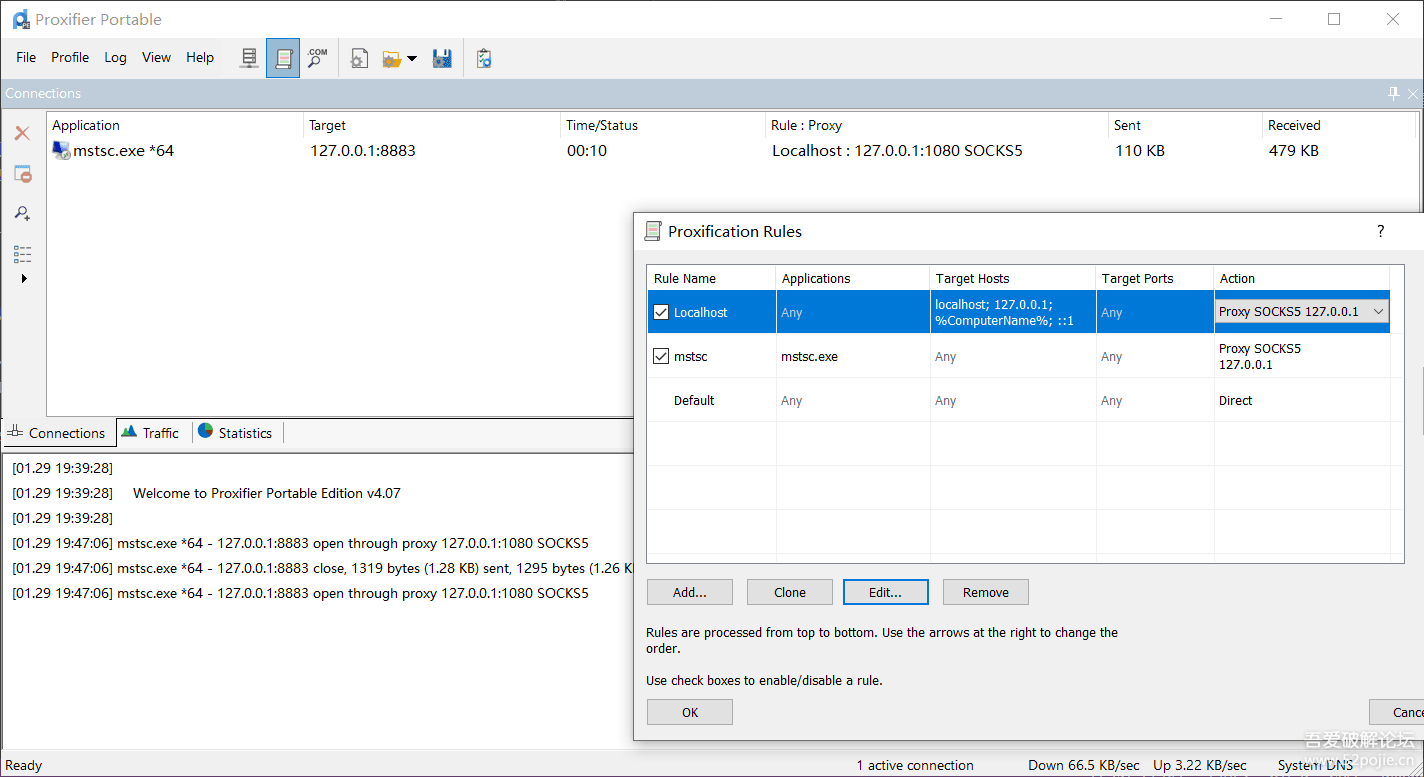Click the Proxification Rules dialog help question mark
Screen dimensions: 1424x777
(1381, 231)
